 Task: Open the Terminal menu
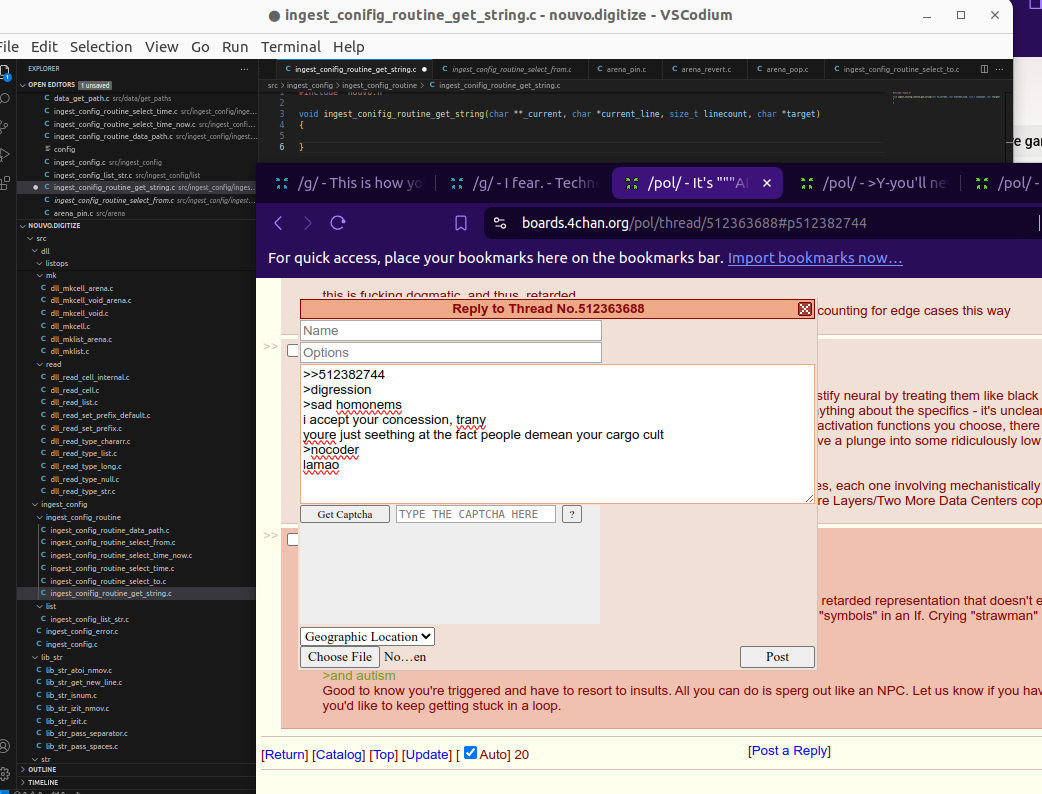coord(291,47)
